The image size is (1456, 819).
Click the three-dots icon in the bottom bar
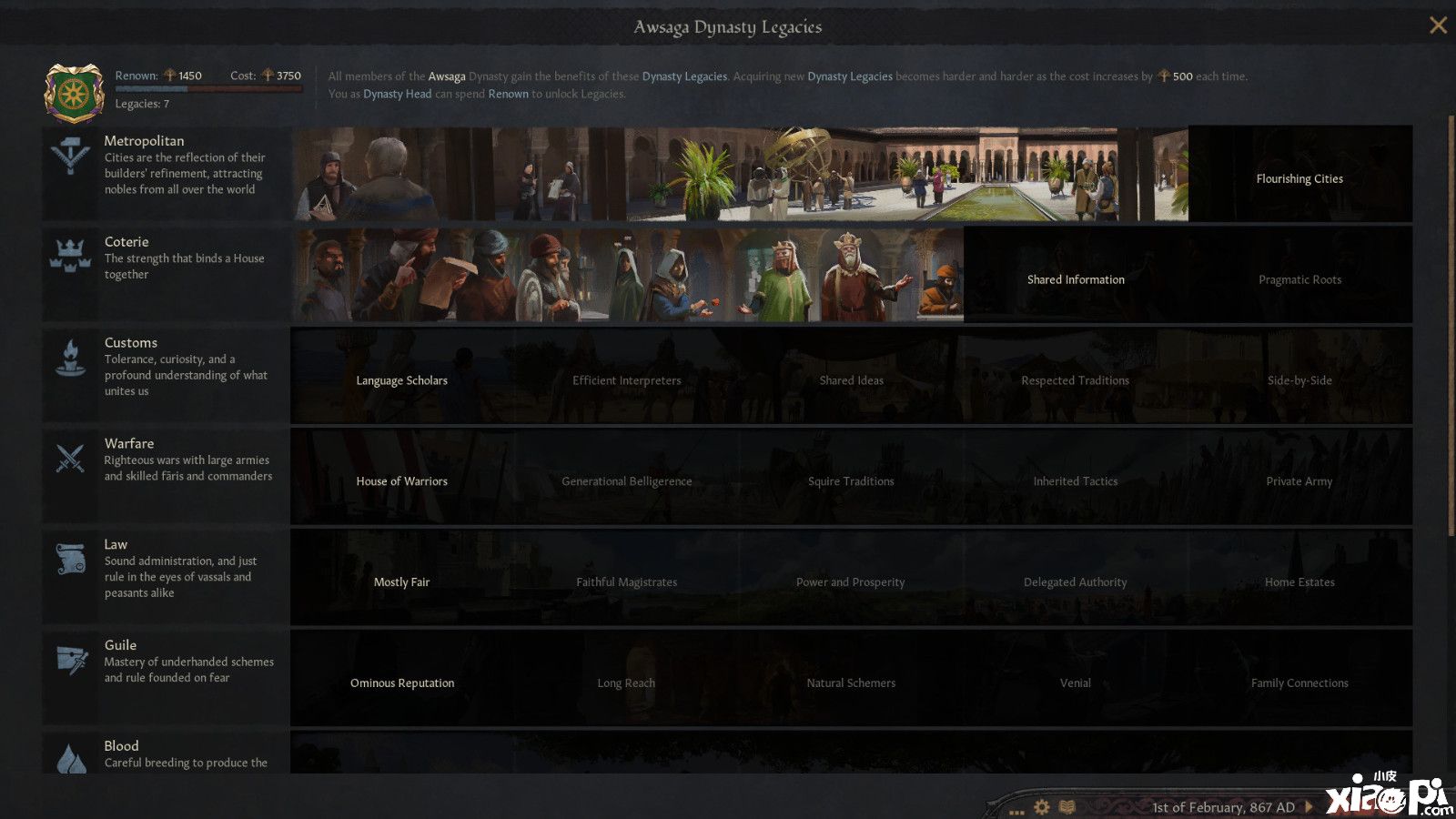click(1016, 811)
